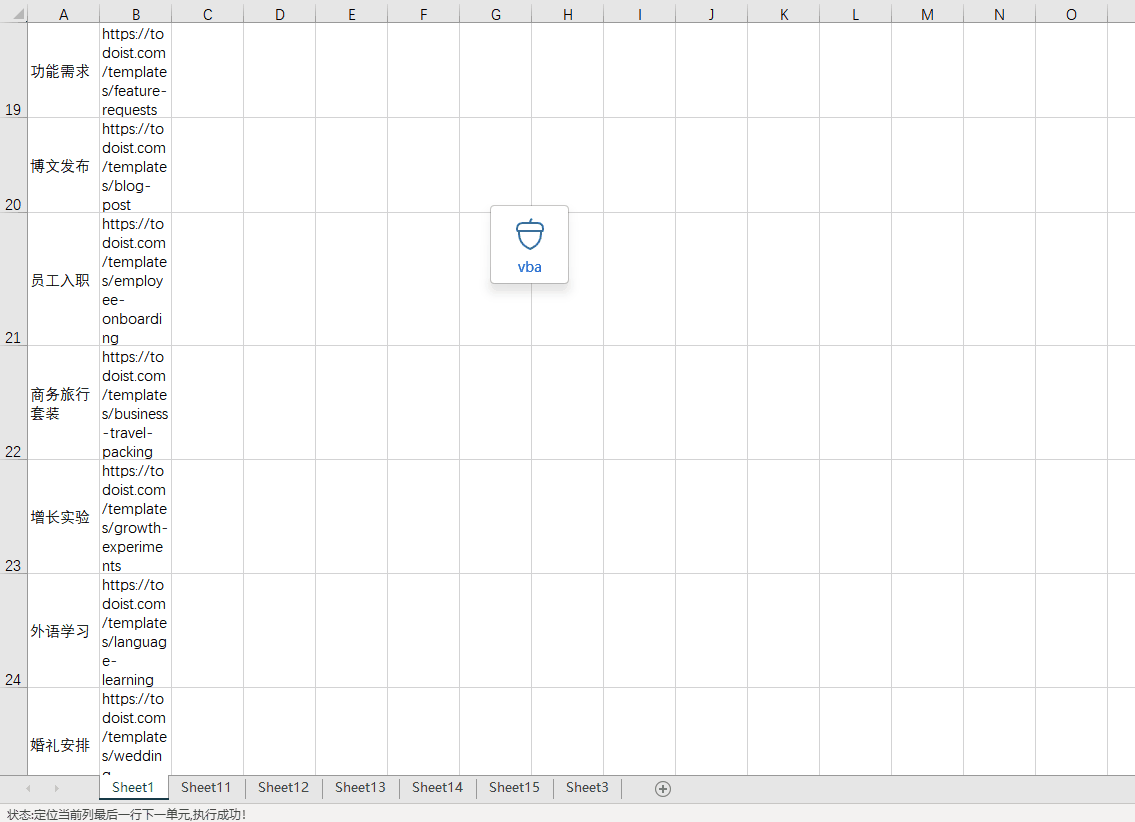
Task: Click the vba acorn icon
Action: click(x=529, y=235)
